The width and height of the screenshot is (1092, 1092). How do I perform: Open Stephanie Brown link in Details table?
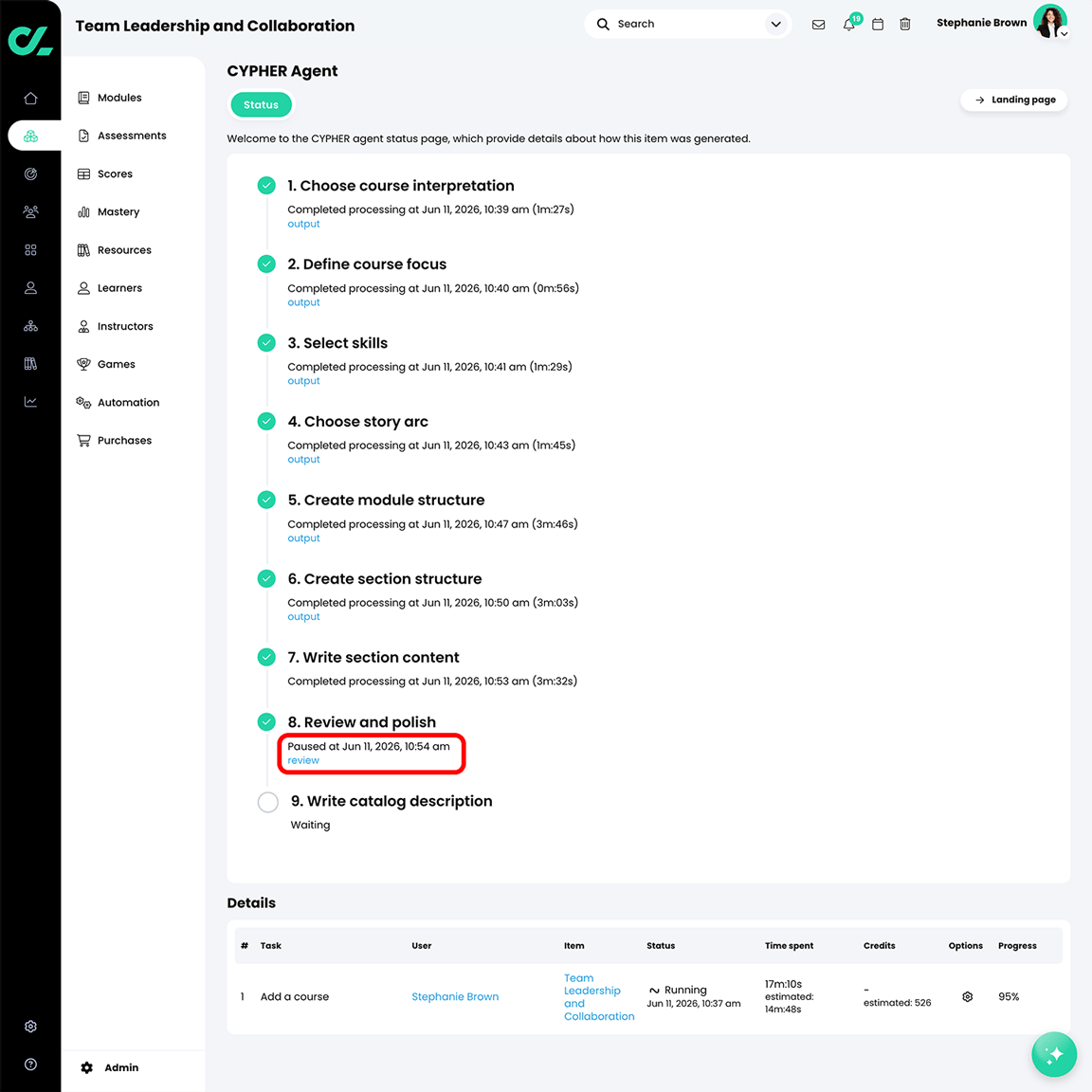pyautogui.click(x=455, y=996)
